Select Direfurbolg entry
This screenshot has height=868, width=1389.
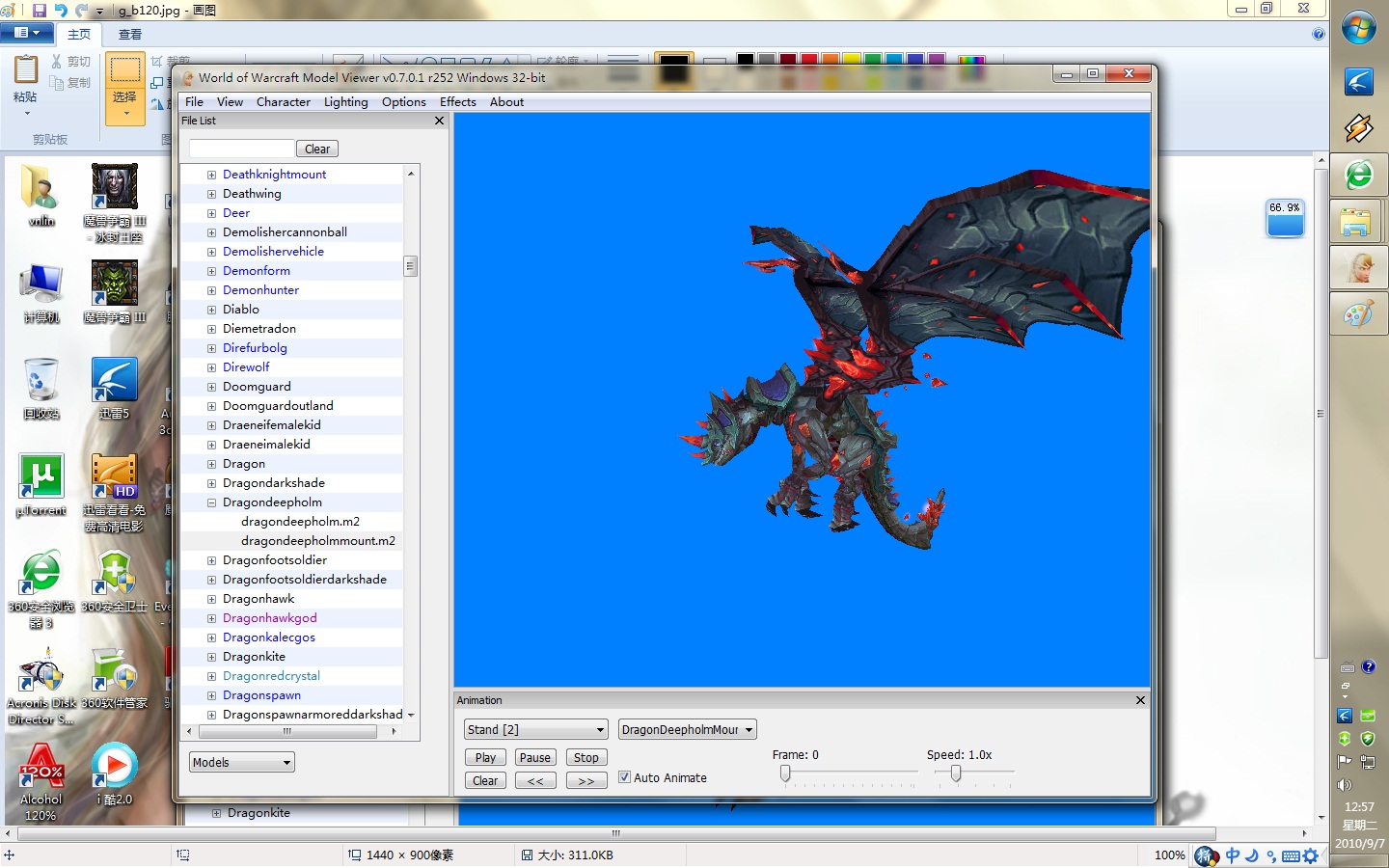click(x=255, y=348)
